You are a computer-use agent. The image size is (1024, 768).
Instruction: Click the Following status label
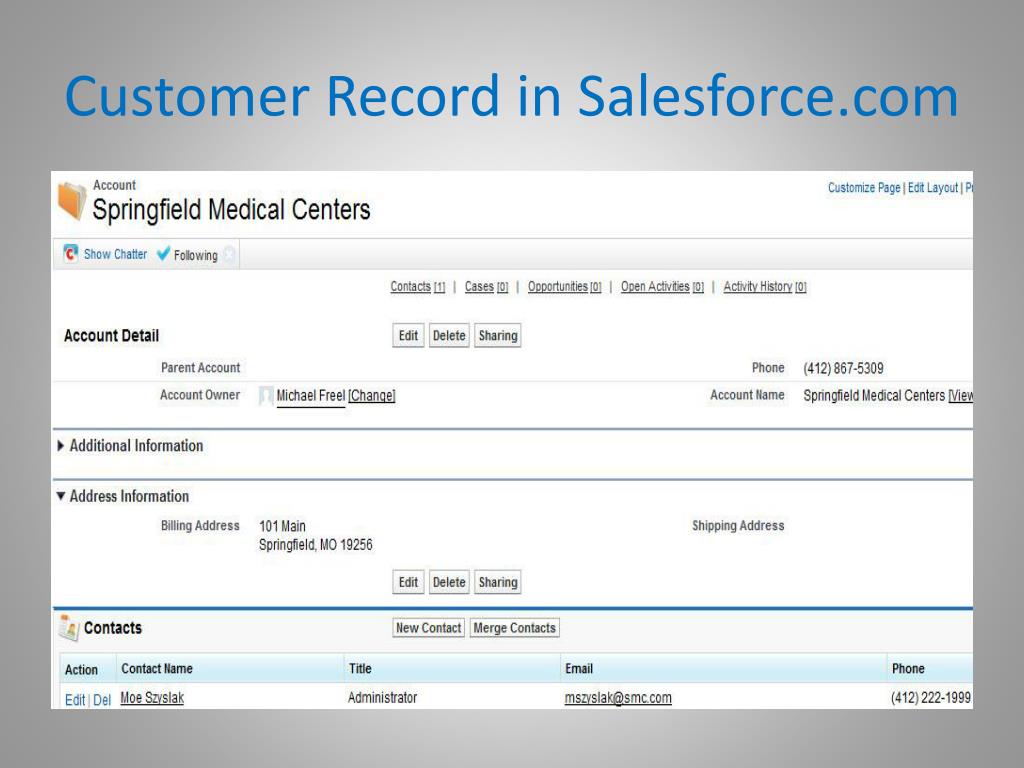[x=195, y=255]
